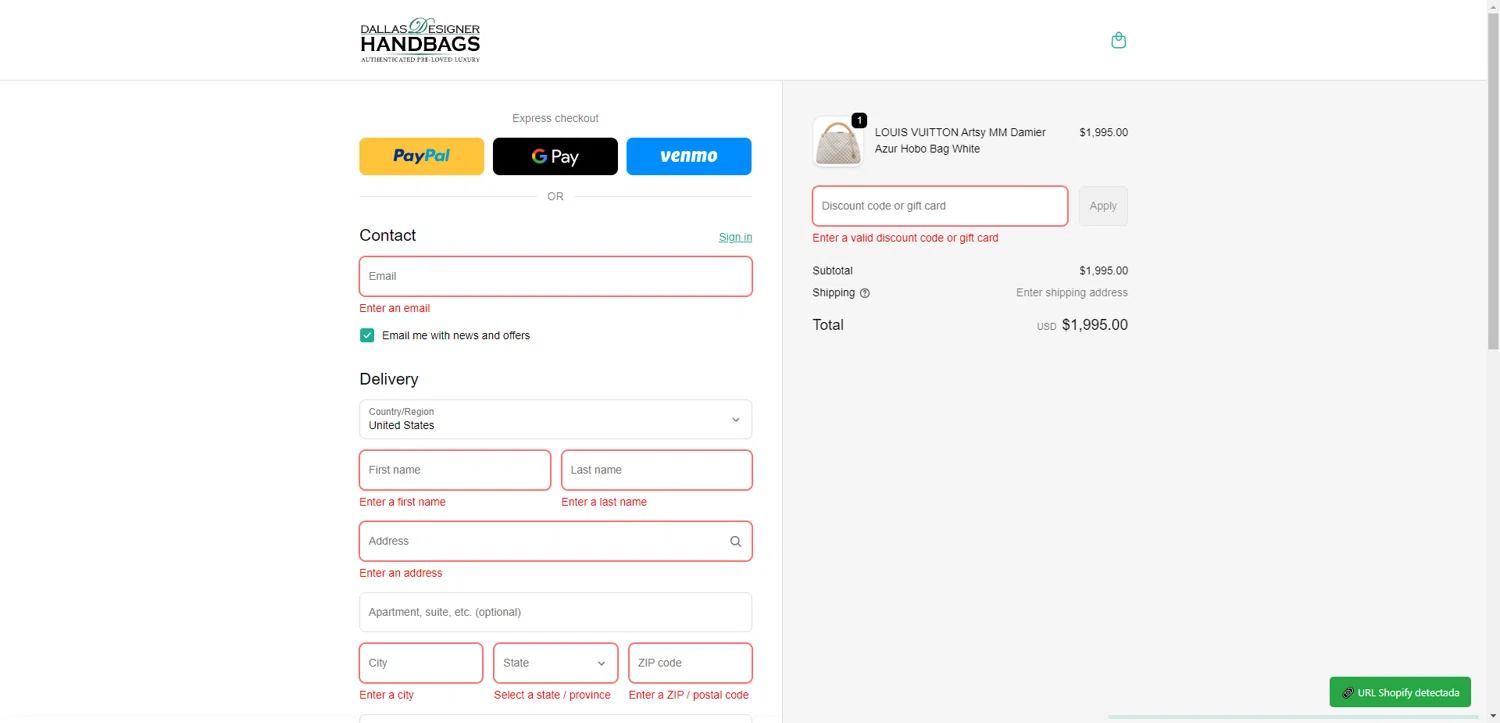Click the 'Enter a city' error
This screenshot has width=1500, height=723.
coord(387,695)
